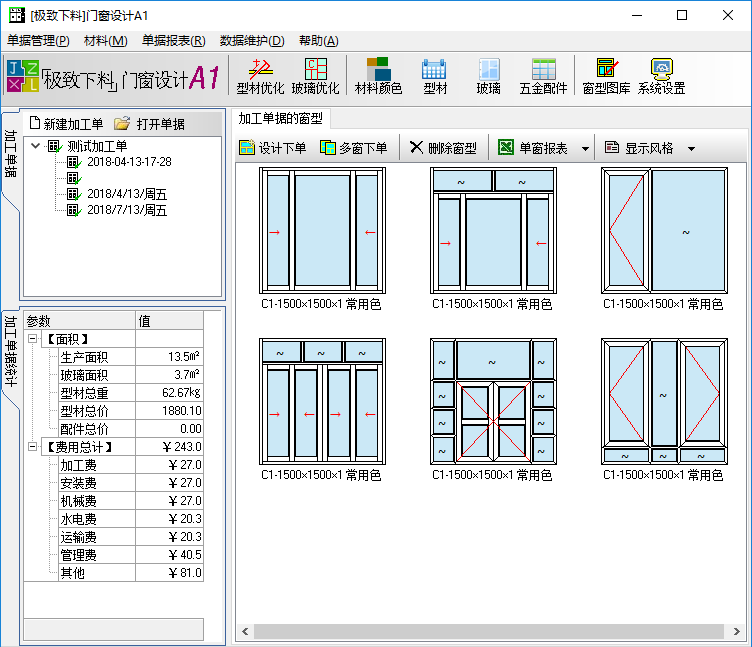This screenshot has width=752, height=647.
Task: Collapse the 【费用总计】 group
Action: click(32, 447)
